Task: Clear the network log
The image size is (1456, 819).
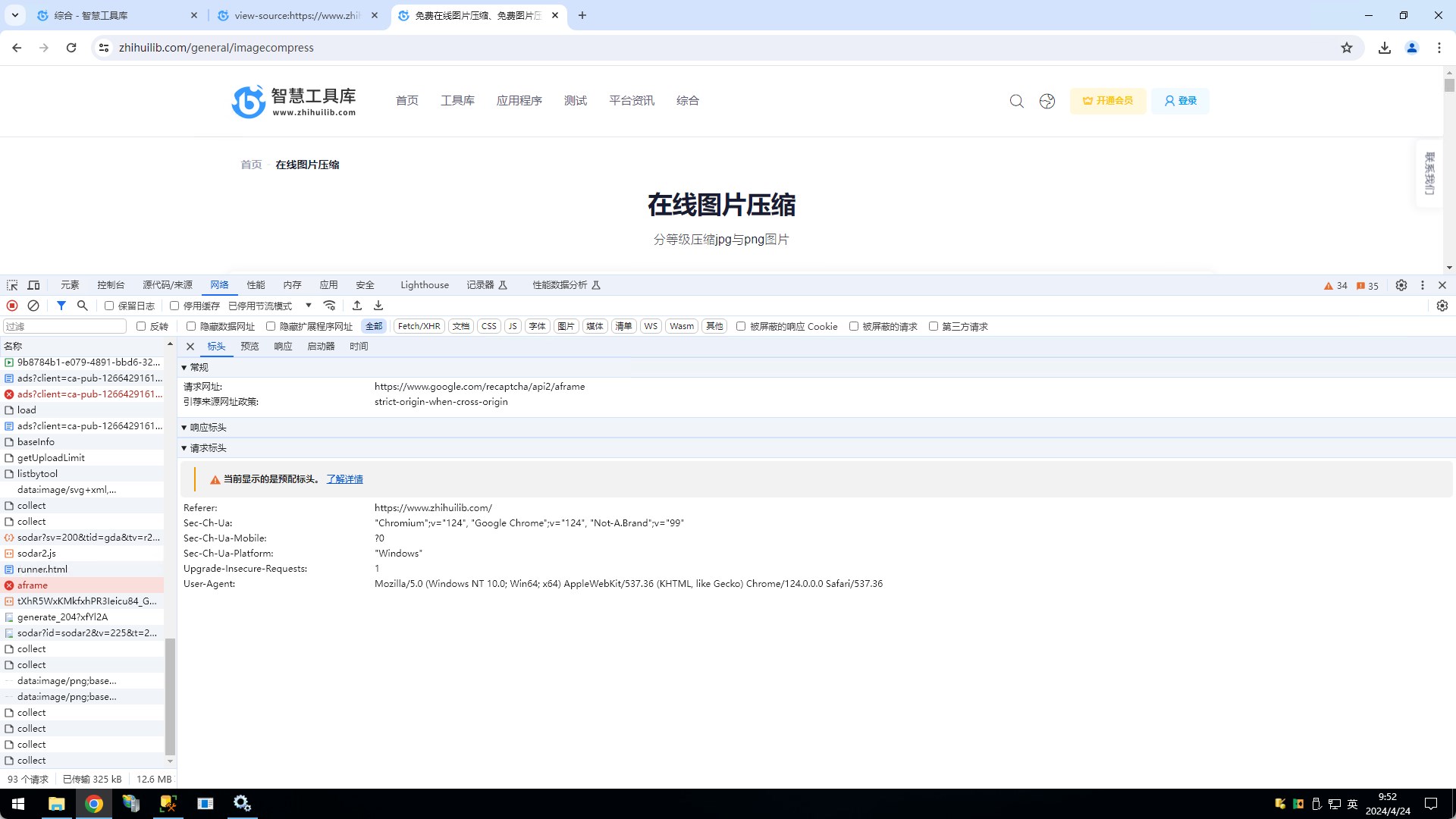Action: click(33, 306)
